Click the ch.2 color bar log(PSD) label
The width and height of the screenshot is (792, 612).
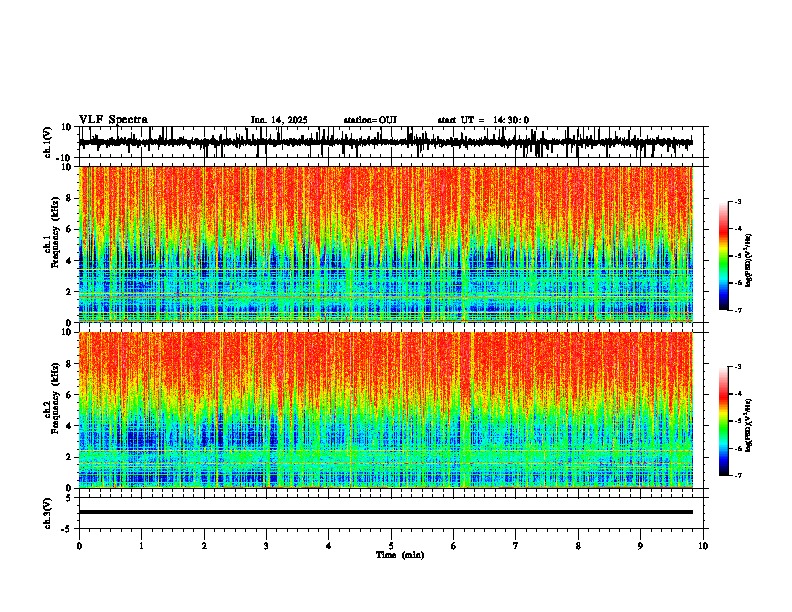tap(749, 425)
